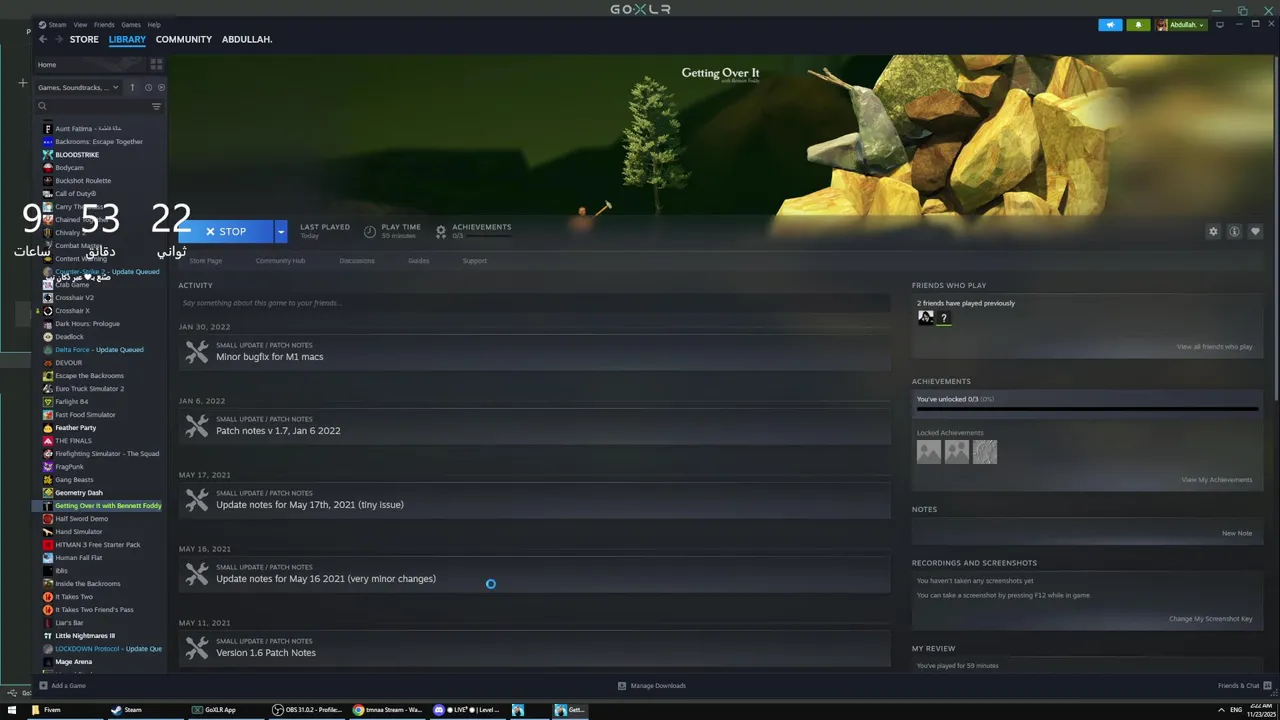The height and width of the screenshot is (720, 1280).
Task: Click the third locked achievement thumbnail
Action: [x=985, y=452]
